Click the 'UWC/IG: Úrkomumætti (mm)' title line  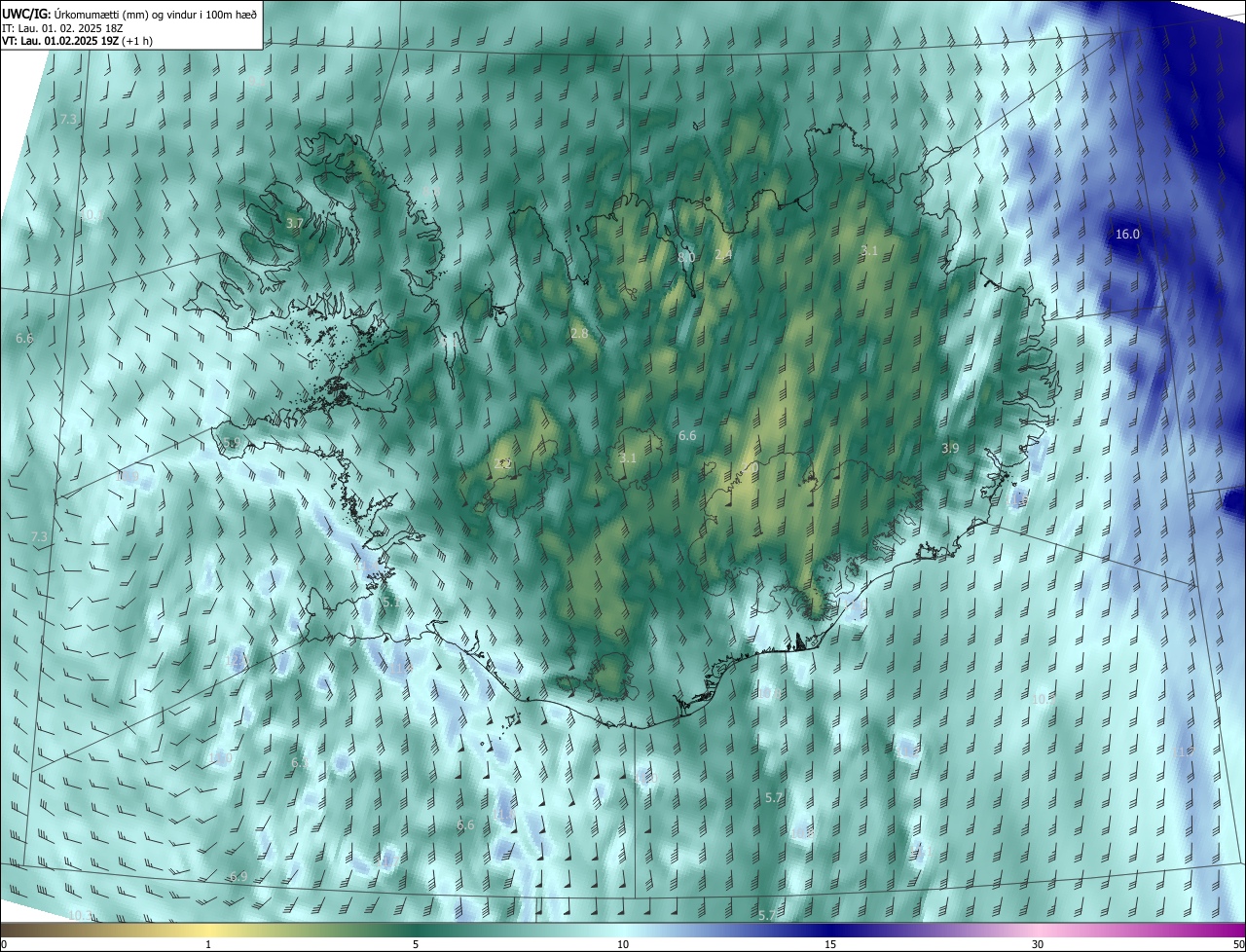129,14
